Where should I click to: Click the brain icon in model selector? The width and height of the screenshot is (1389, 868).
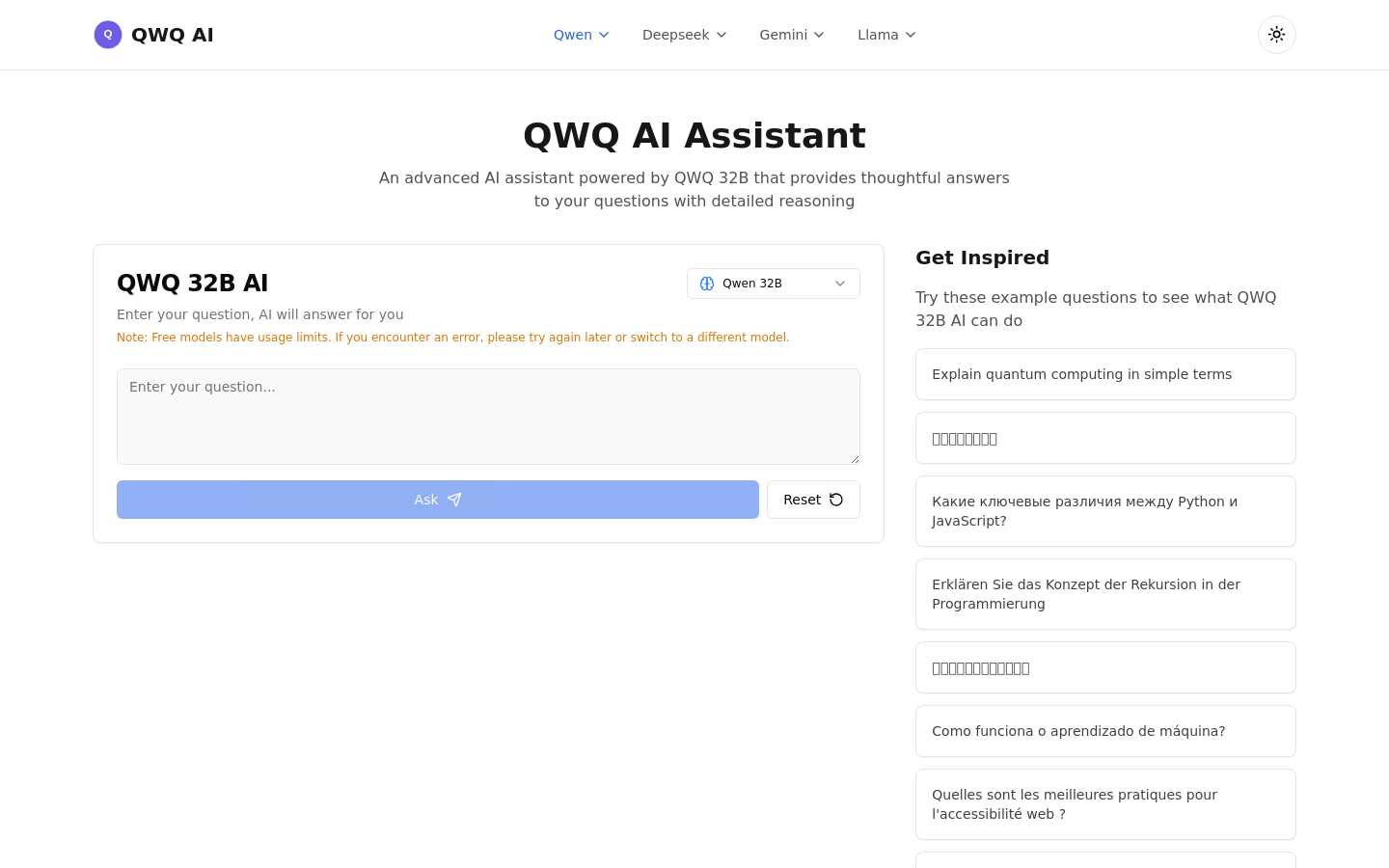click(707, 284)
